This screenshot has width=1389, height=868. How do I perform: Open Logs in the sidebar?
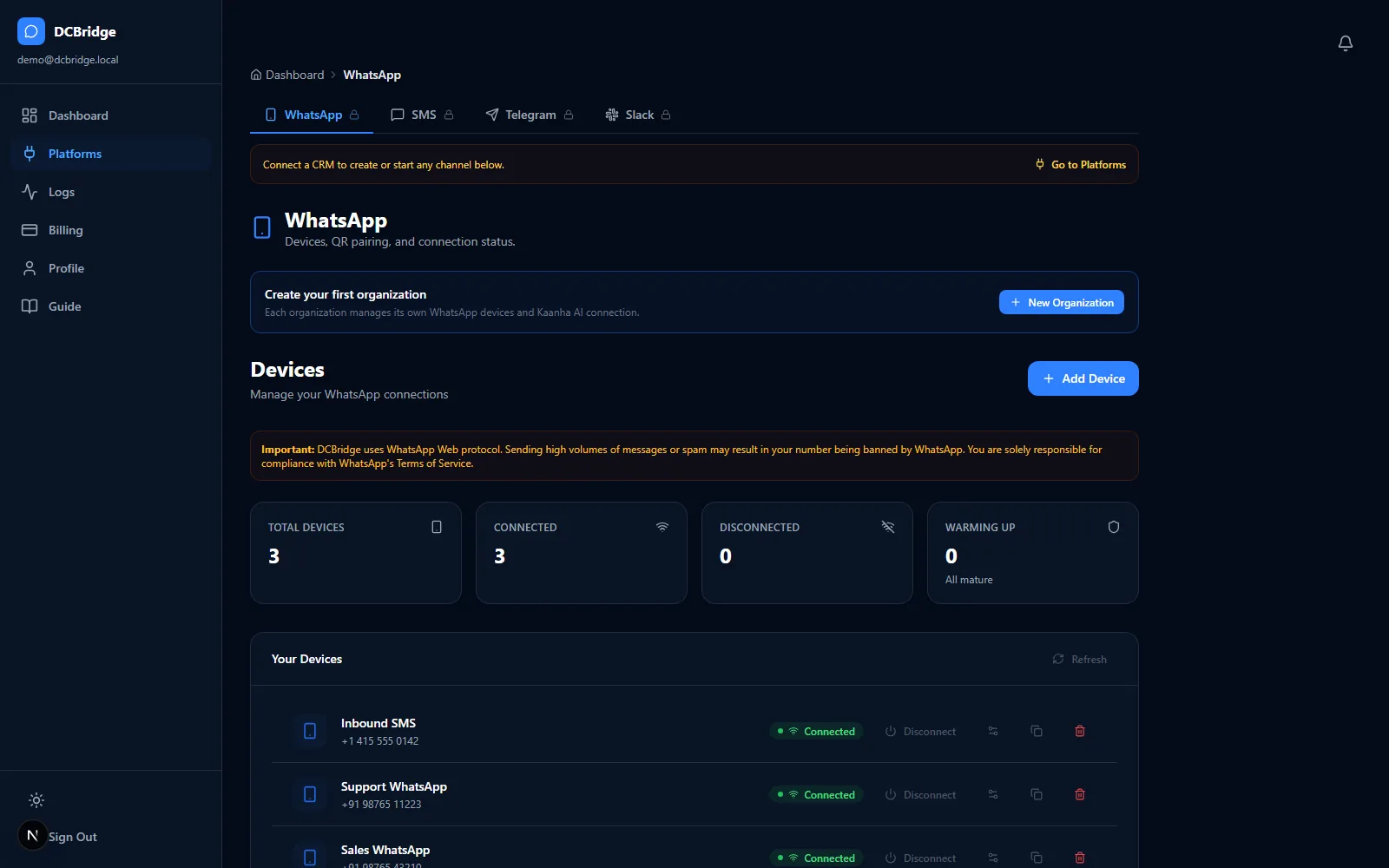111,192
